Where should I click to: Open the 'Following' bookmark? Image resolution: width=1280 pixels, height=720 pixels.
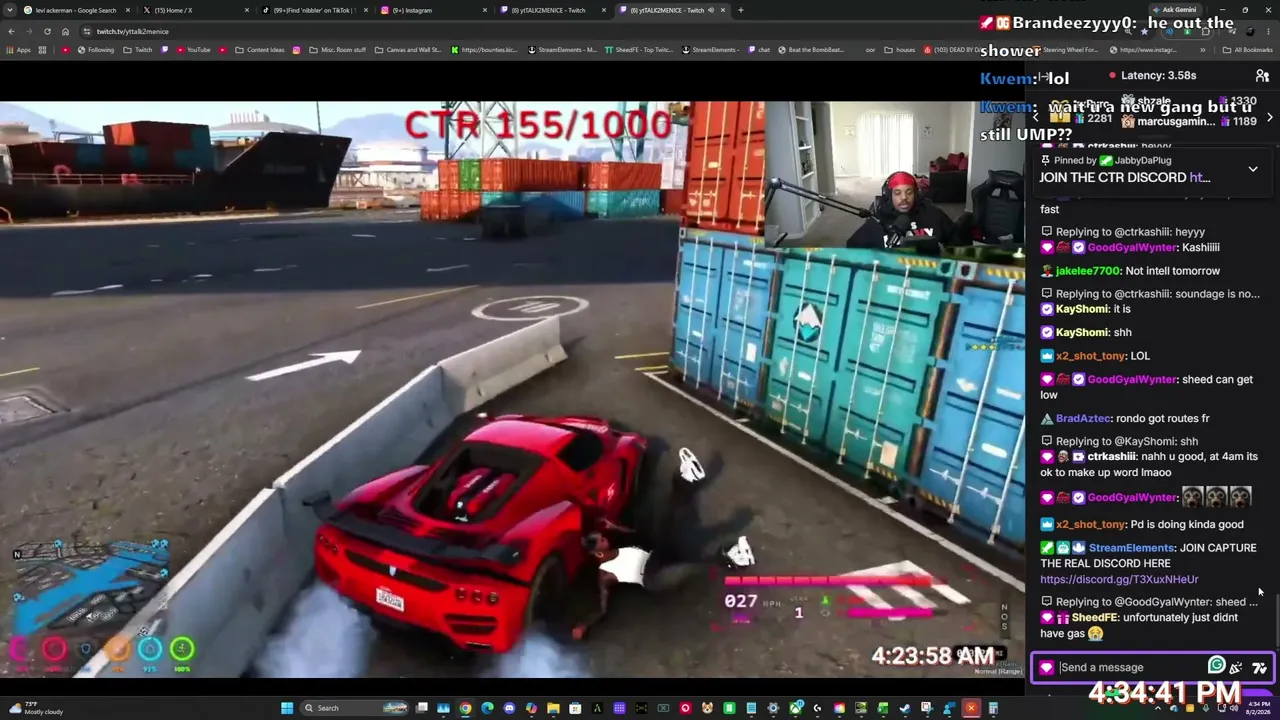[95, 50]
